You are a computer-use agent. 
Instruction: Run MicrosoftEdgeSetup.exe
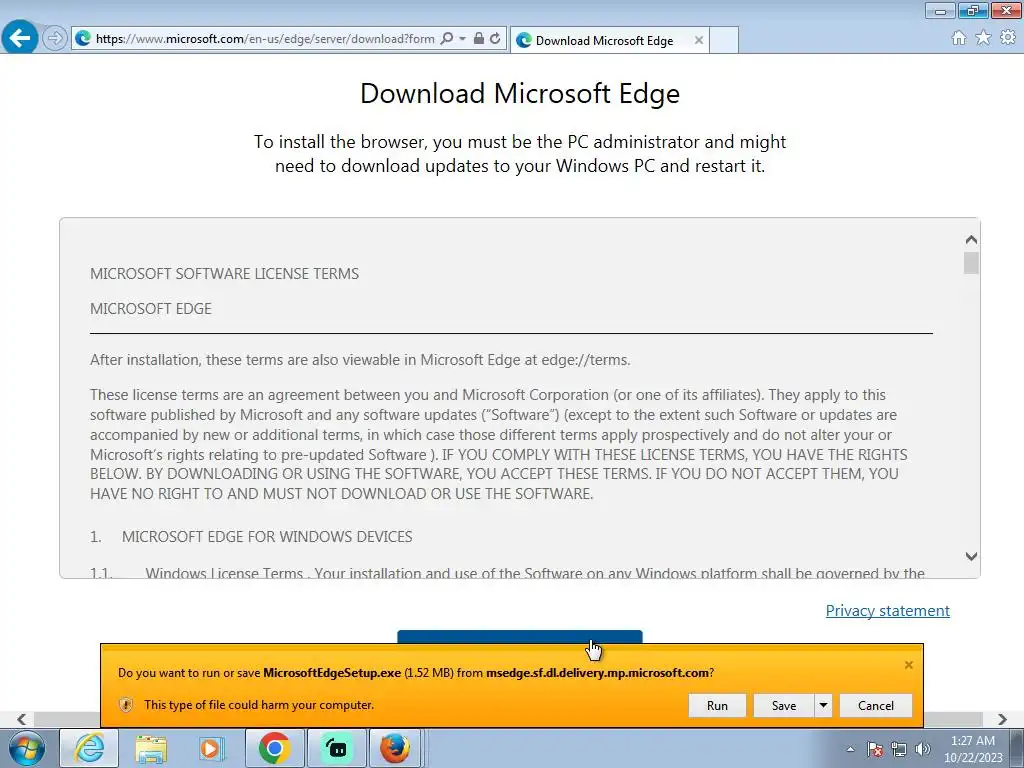(717, 705)
